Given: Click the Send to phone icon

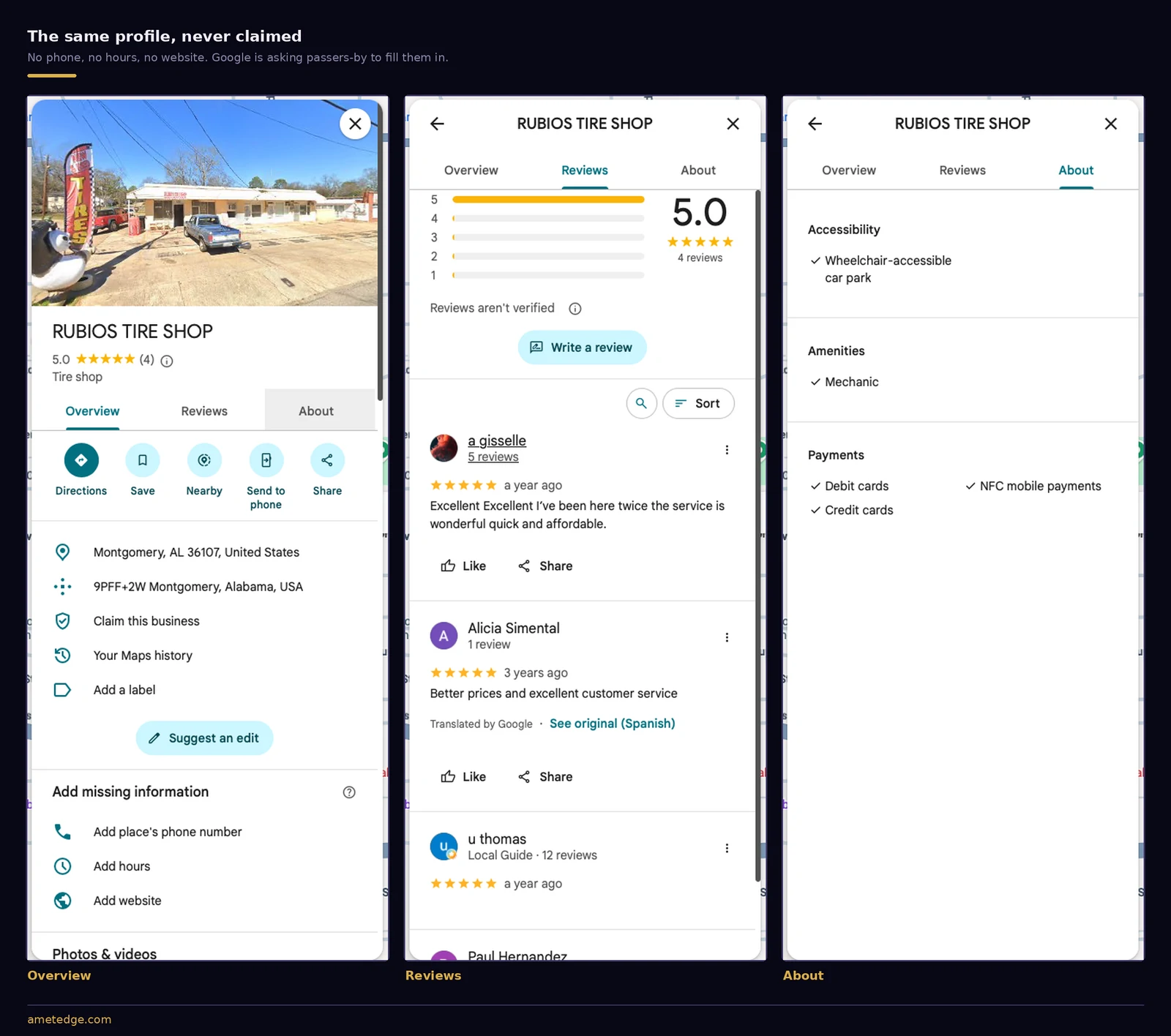Looking at the screenshot, I should [x=266, y=460].
